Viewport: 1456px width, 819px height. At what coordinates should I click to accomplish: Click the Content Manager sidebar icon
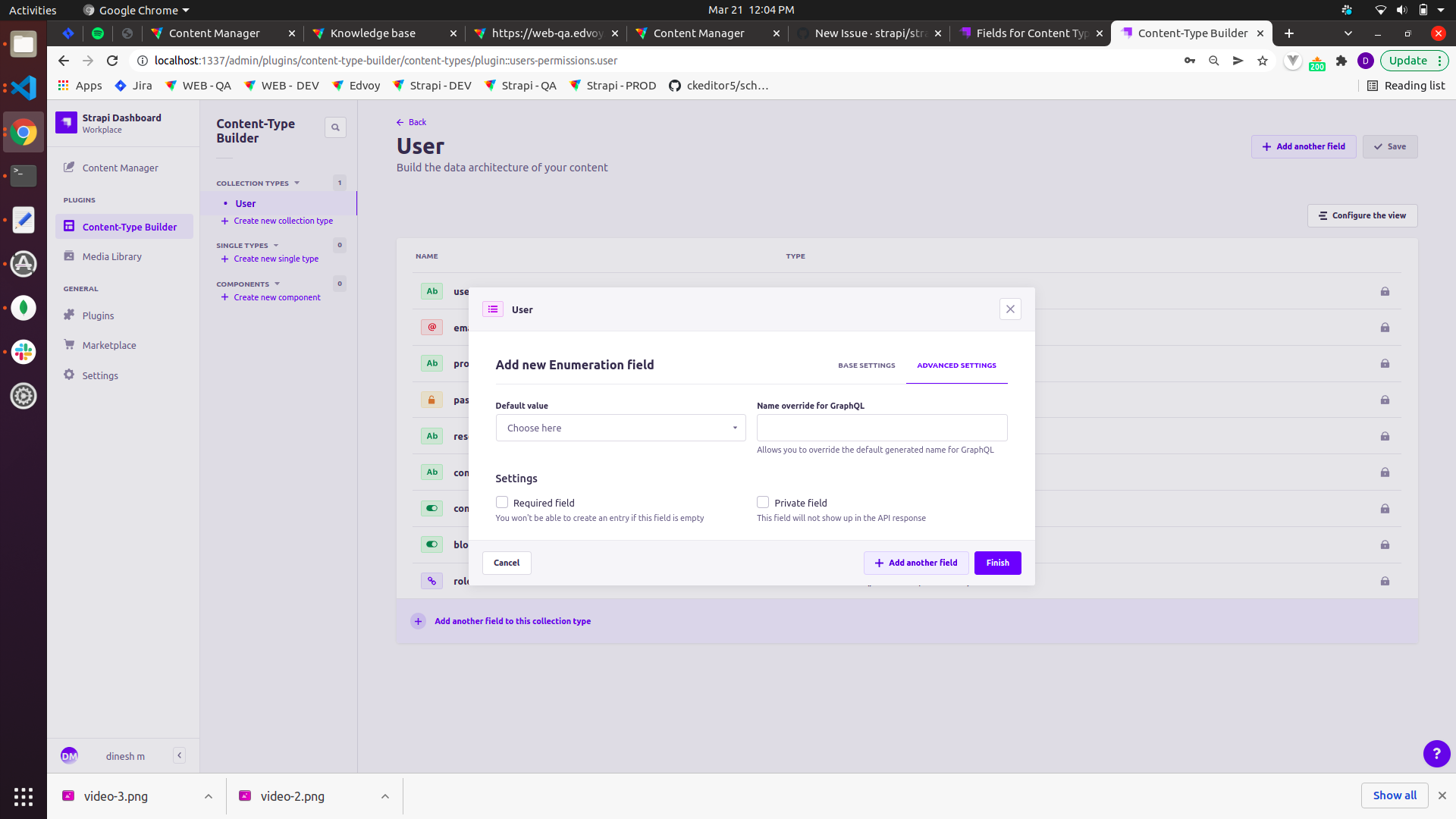pos(69,168)
